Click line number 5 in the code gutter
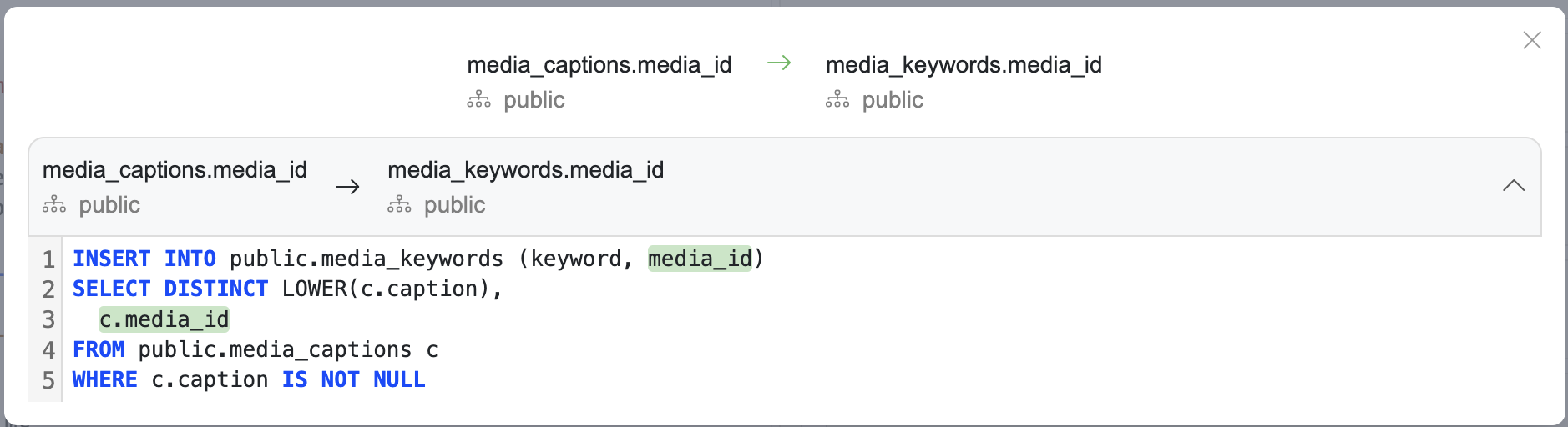1568x427 pixels. pos(48,380)
